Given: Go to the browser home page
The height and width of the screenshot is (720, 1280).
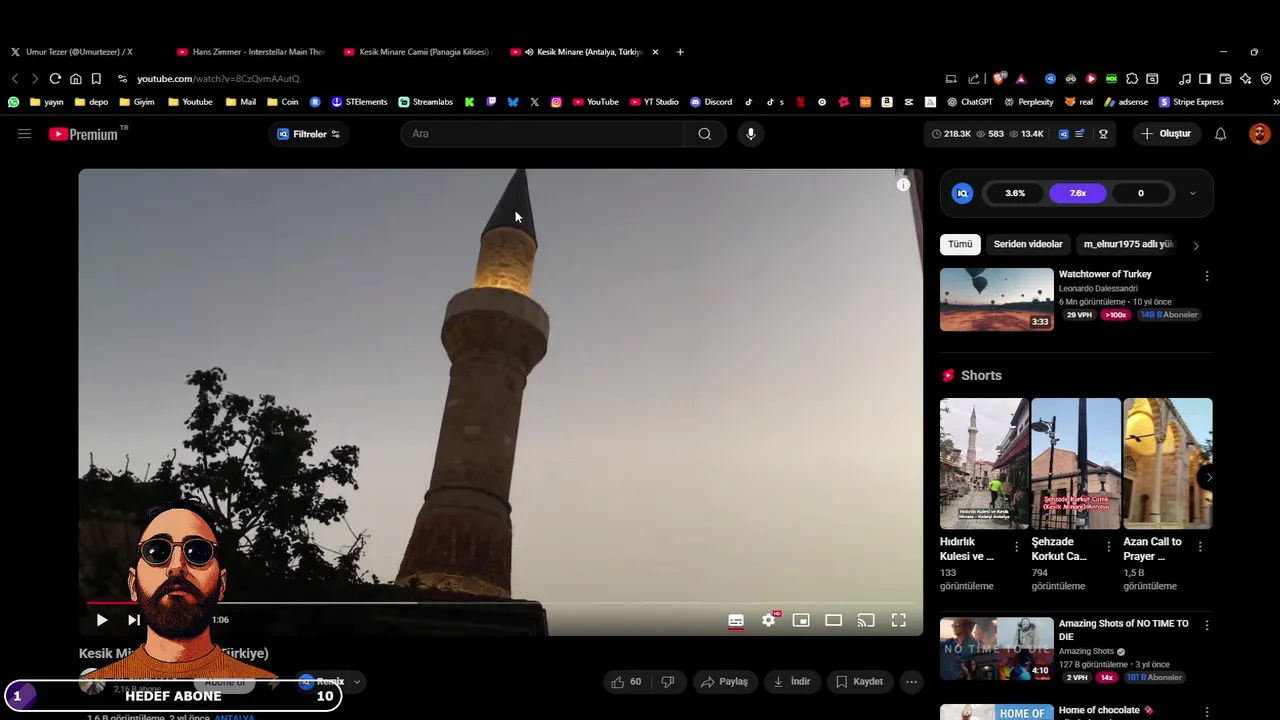Looking at the screenshot, I should pos(75,79).
